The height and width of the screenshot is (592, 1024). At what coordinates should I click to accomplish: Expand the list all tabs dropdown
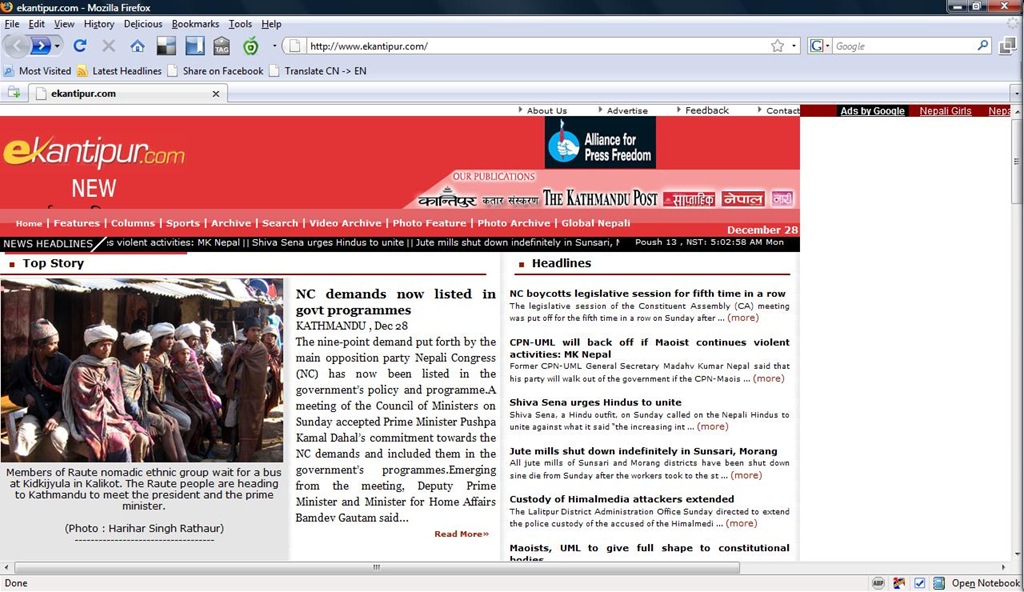pos(1016,93)
